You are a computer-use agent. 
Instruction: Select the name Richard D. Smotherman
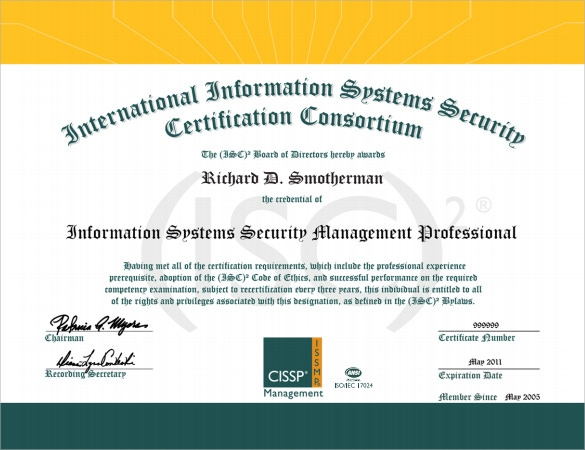(292, 178)
